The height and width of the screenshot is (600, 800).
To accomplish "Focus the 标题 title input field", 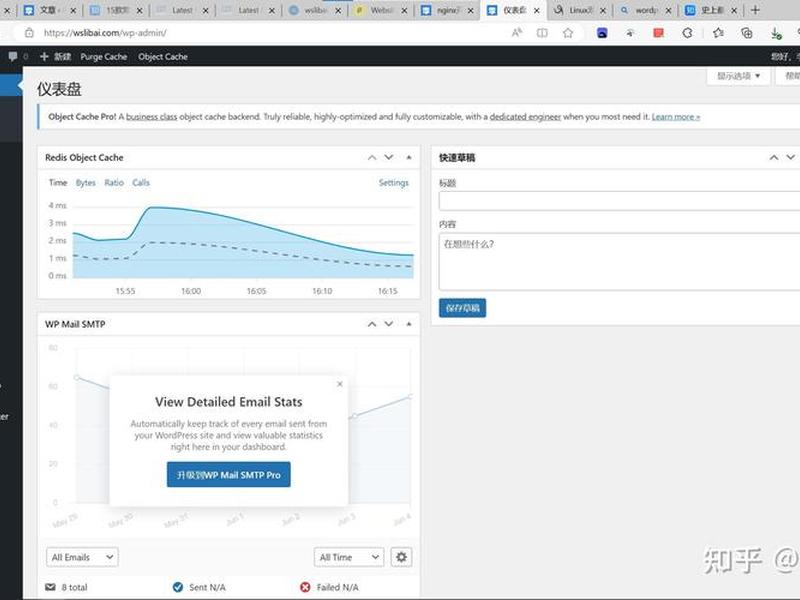I will (619, 201).
